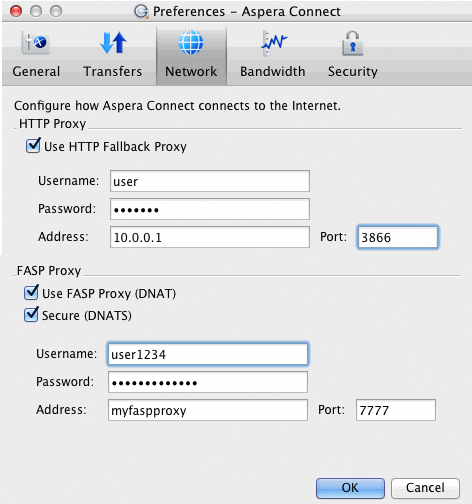Click the Aspera Connect title bar icon
The height and width of the screenshot is (504, 472).
click(x=141, y=11)
